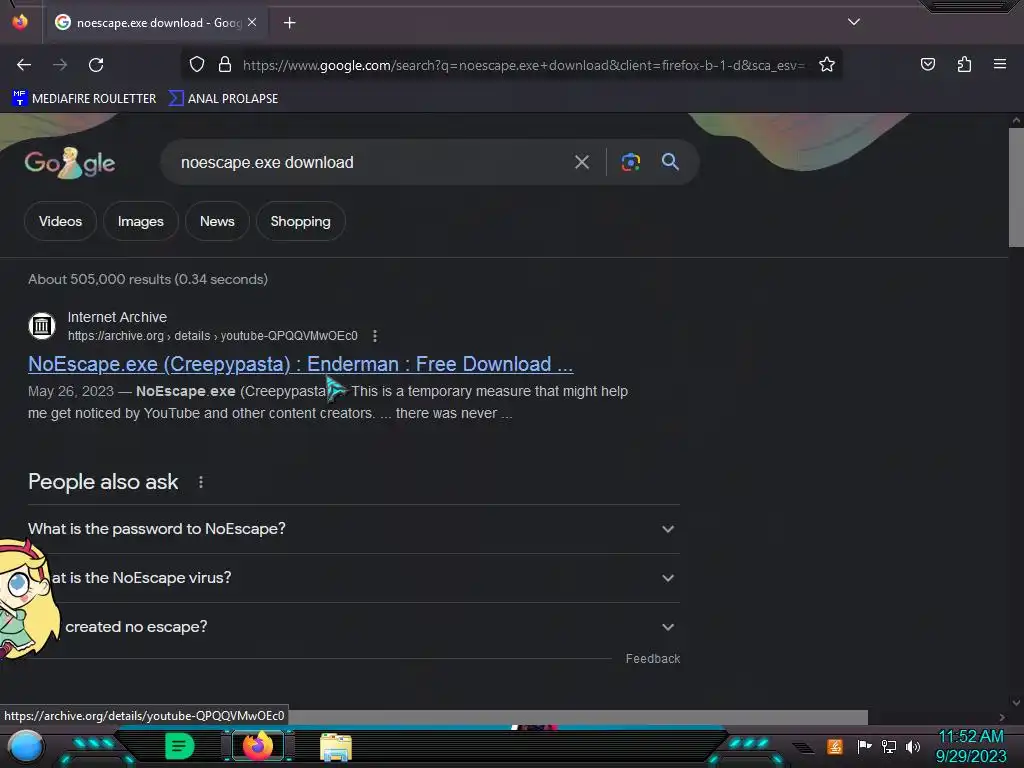
Task: Click the Google search box text
Action: [267, 163]
